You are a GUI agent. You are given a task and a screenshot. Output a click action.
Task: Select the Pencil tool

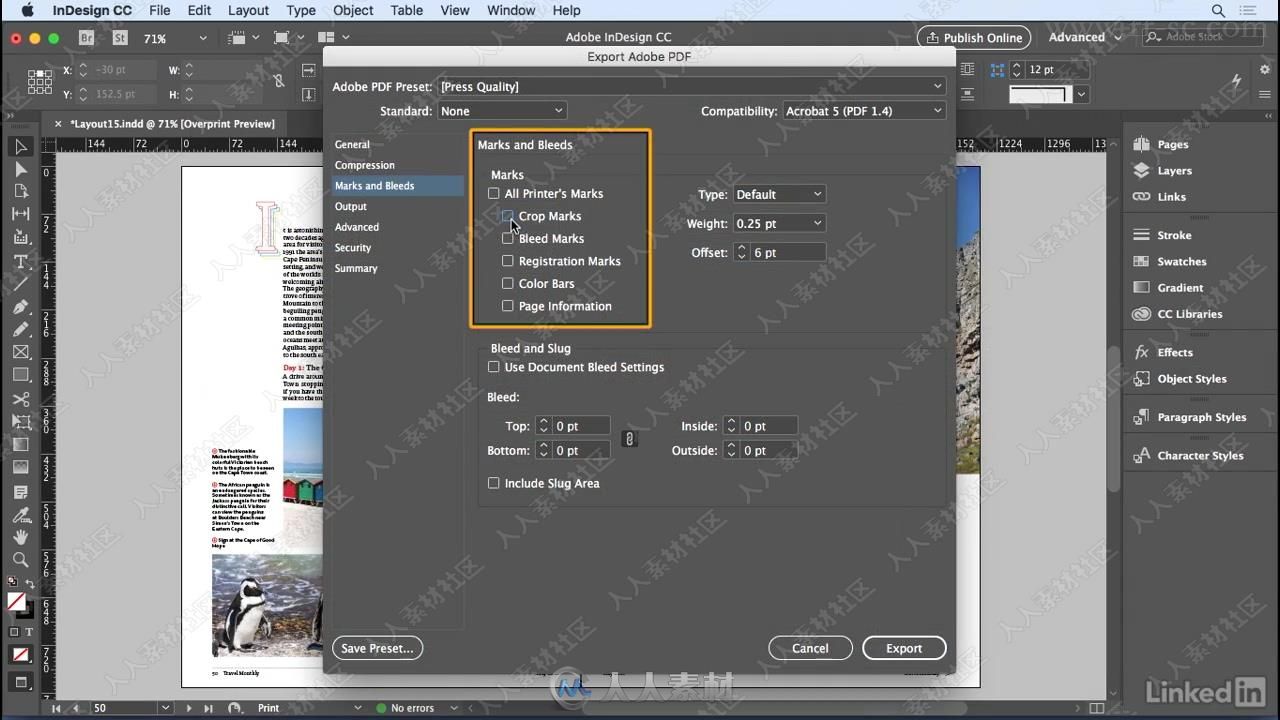pos(20,329)
